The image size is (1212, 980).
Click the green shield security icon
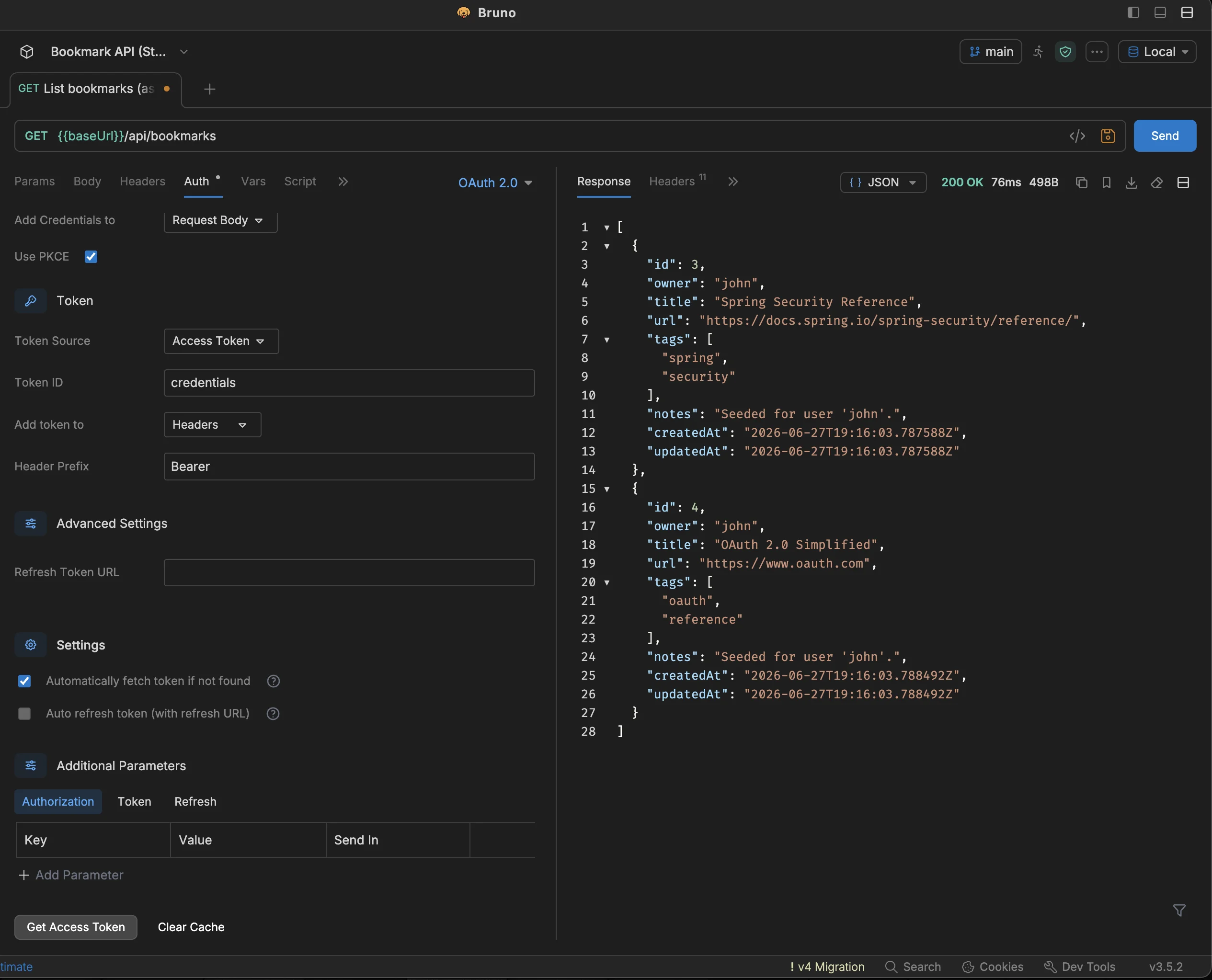pyautogui.click(x=1064, y=52)
